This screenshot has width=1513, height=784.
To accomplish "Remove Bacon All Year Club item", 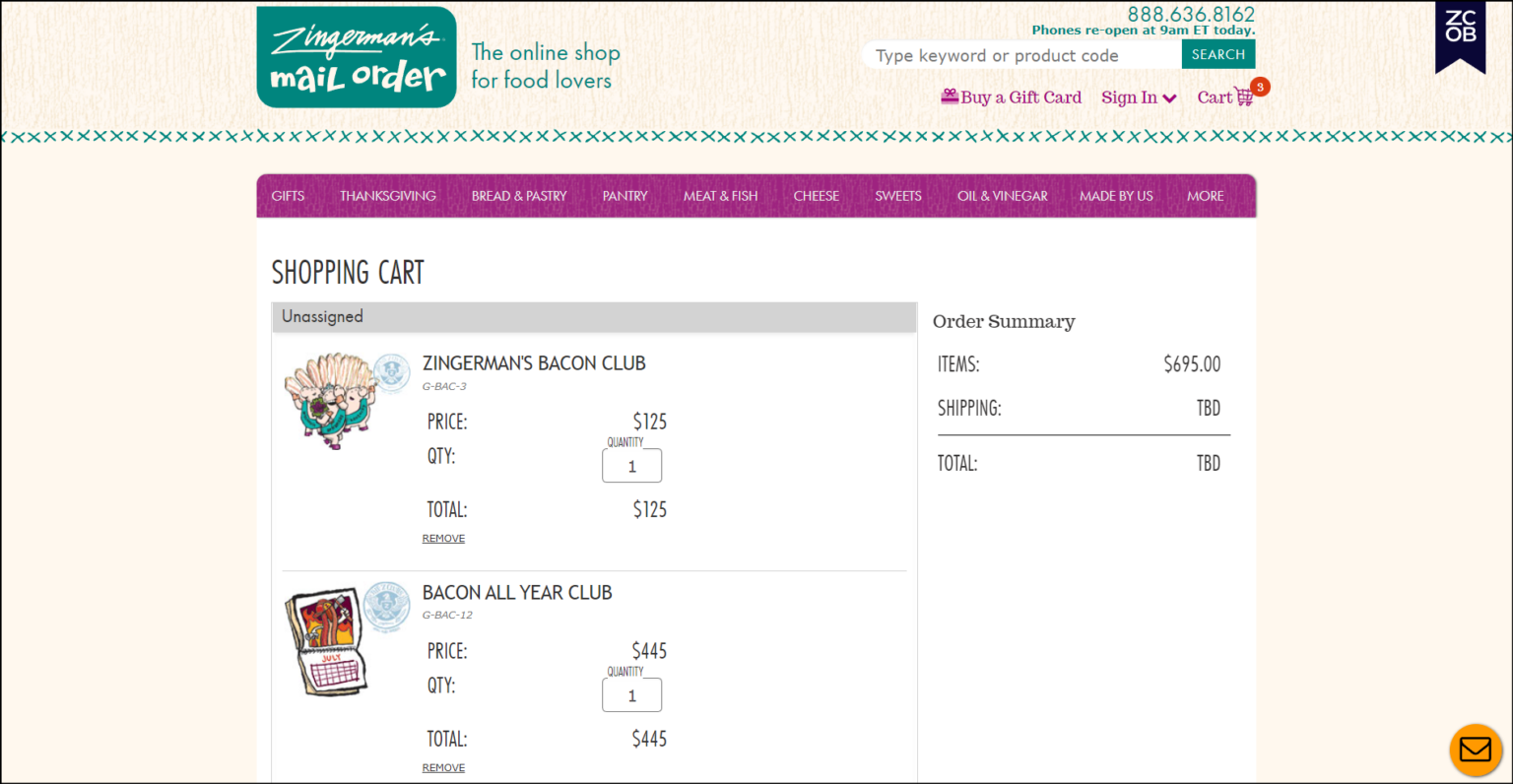I will tap(443, 768).
